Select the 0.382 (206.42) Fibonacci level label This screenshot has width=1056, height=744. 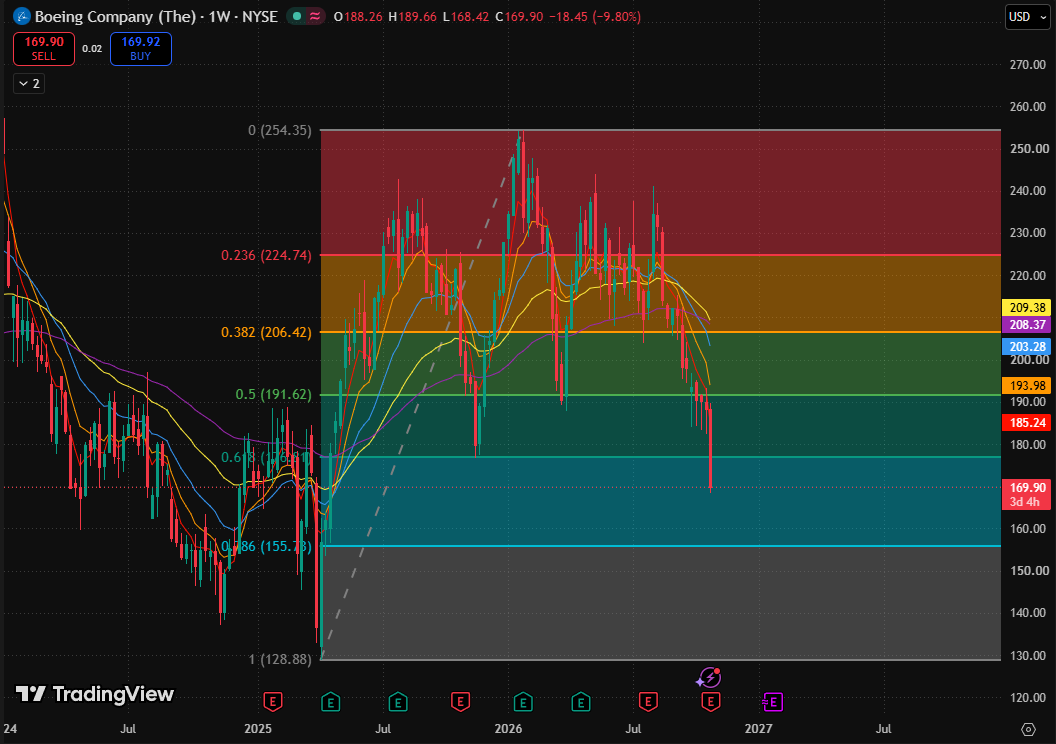coord(267,332)
